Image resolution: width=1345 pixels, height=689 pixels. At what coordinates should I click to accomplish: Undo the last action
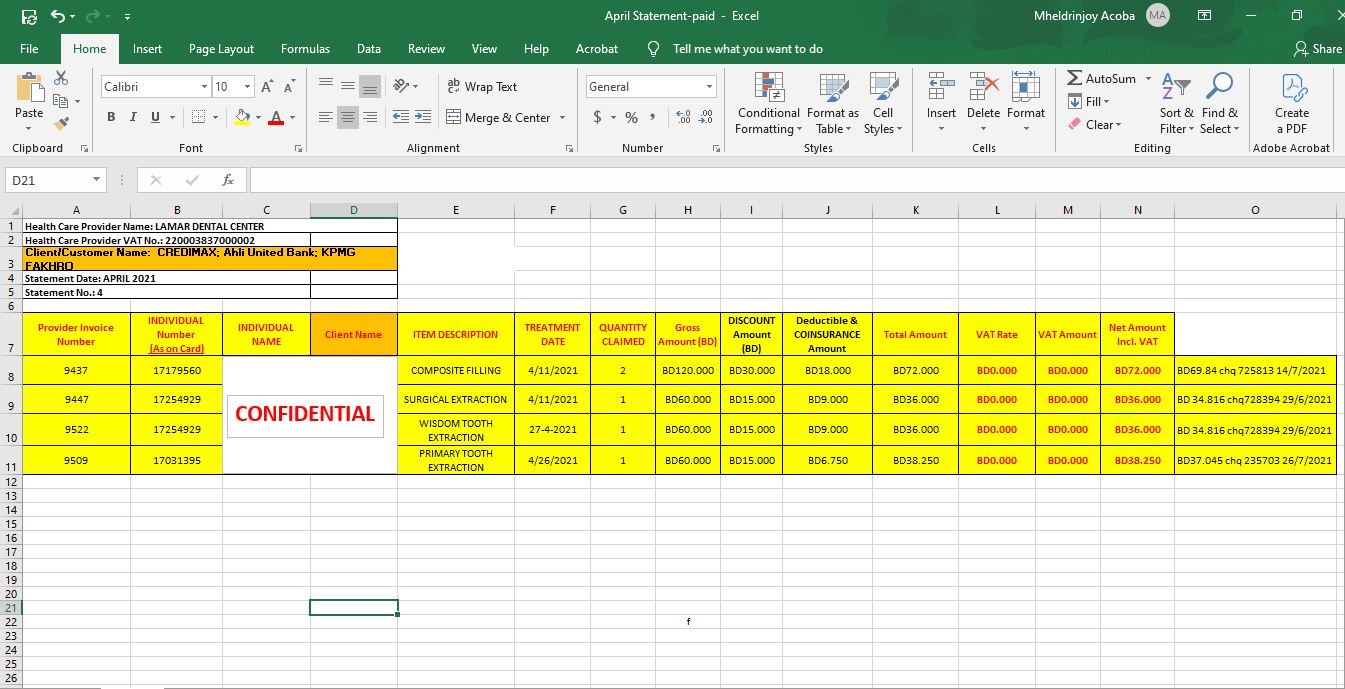pyautogui.click(x=58, y=16)
